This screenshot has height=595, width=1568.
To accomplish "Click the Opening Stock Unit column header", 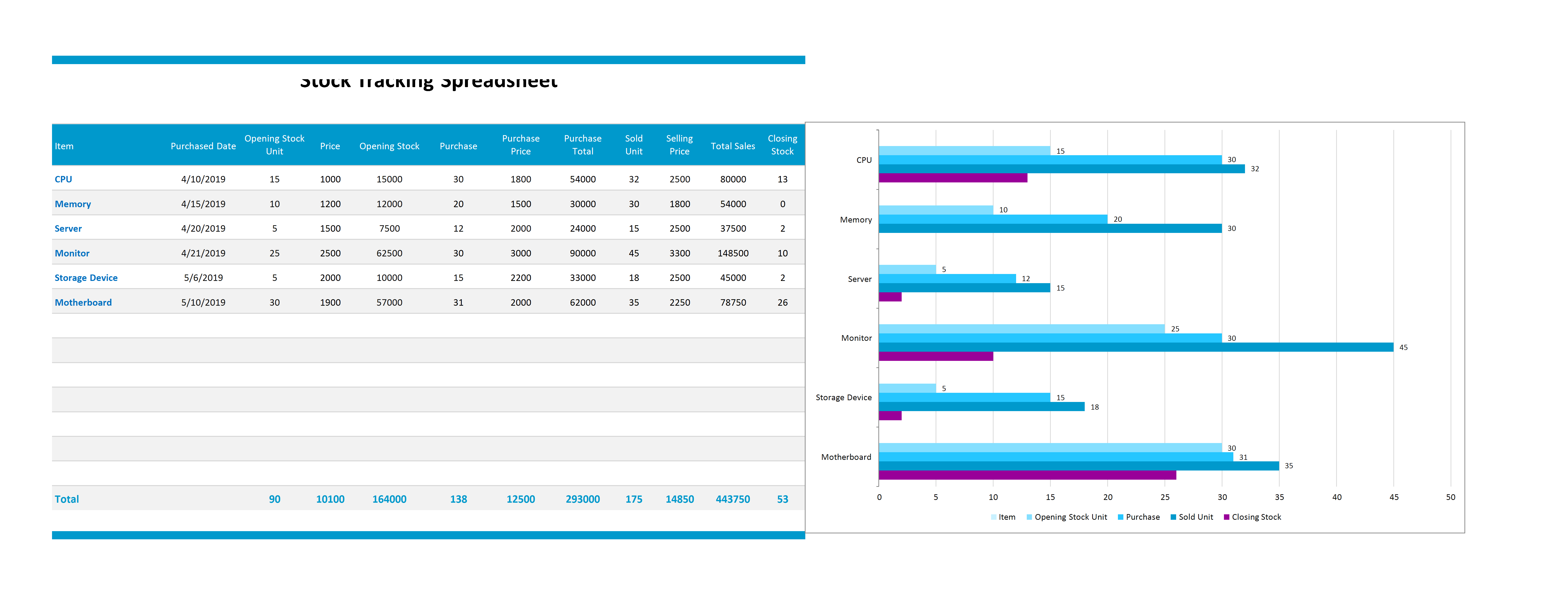I will [x=274, y=145].
